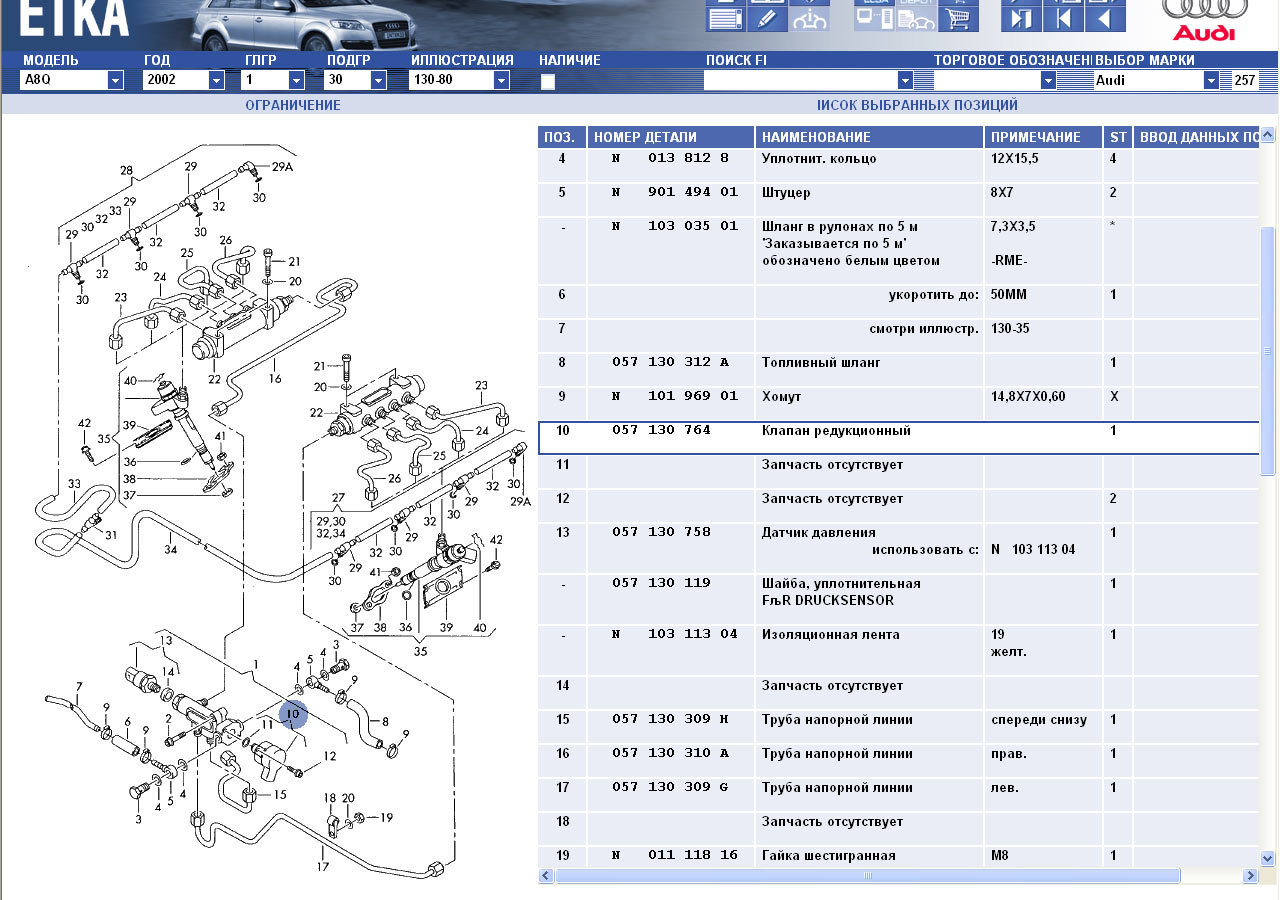Expand the ИЛЛЮСТРАЦИЯ dropdown showing 130-80
The width and height of the screenshot is (1280, 900).
pyautogui.click(x=502, y=81)
